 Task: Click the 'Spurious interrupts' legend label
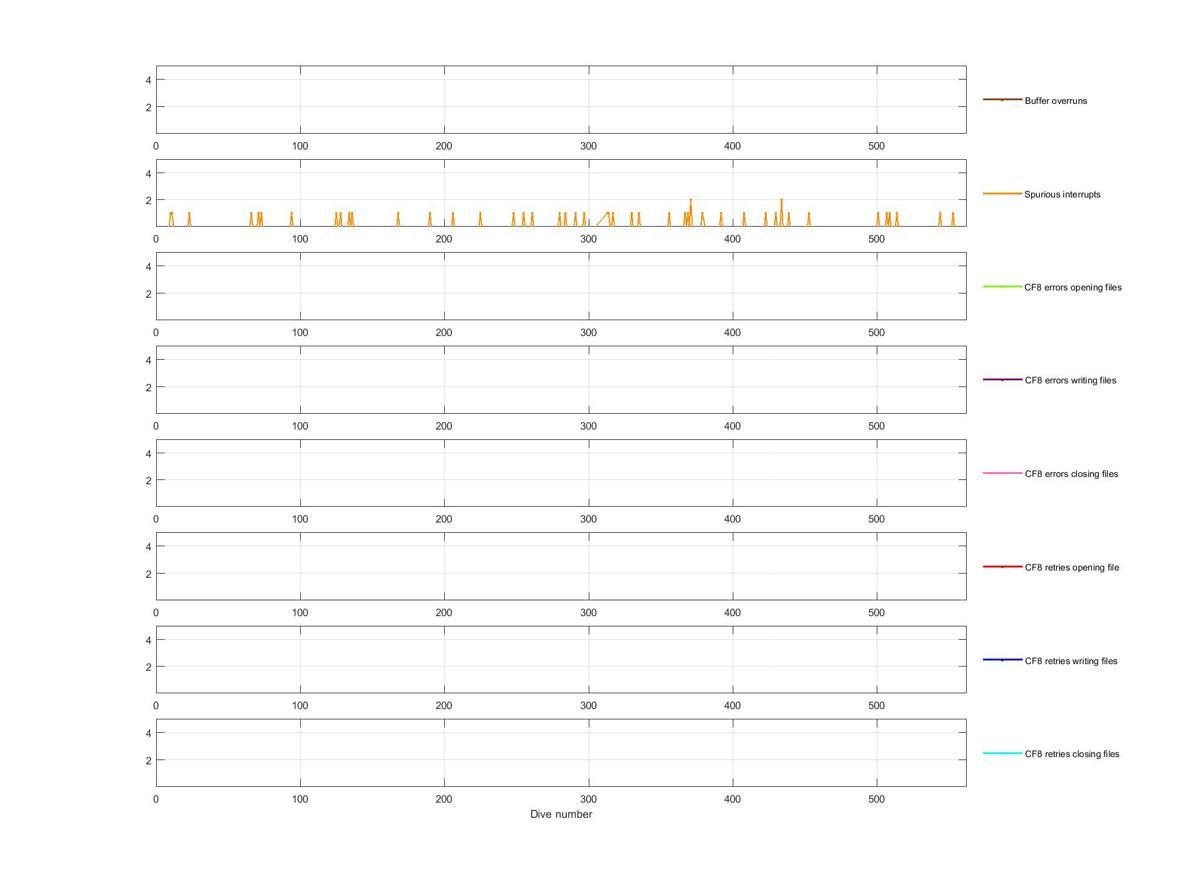pyautogui.click(x=1062, y=194)
